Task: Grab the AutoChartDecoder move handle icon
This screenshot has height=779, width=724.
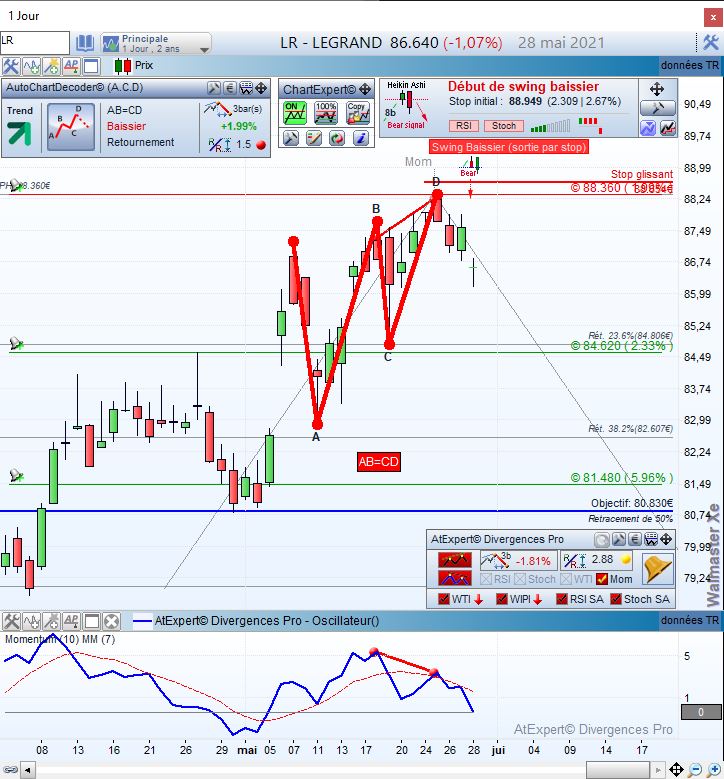Action: (x=261, y=88)
